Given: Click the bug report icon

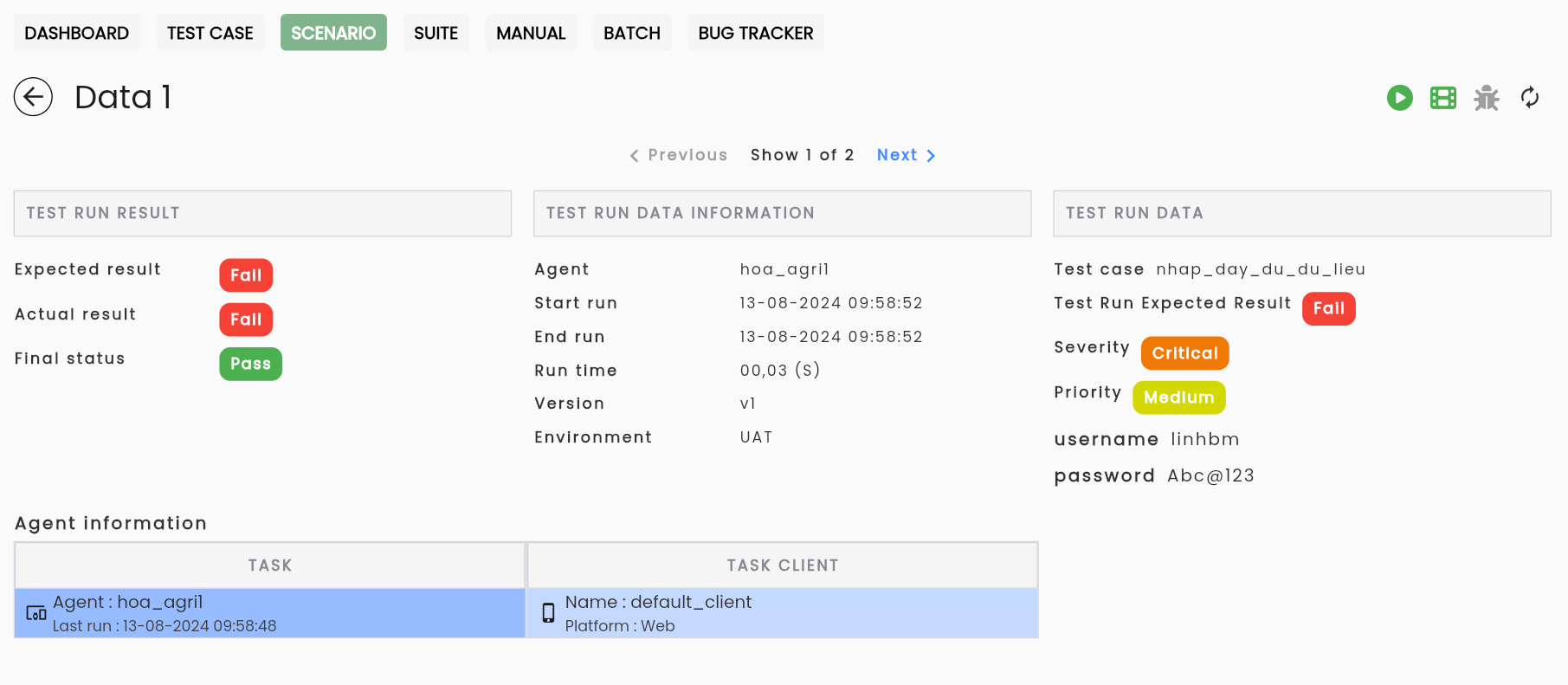Looking at the screenshot, I should 1486,98.
